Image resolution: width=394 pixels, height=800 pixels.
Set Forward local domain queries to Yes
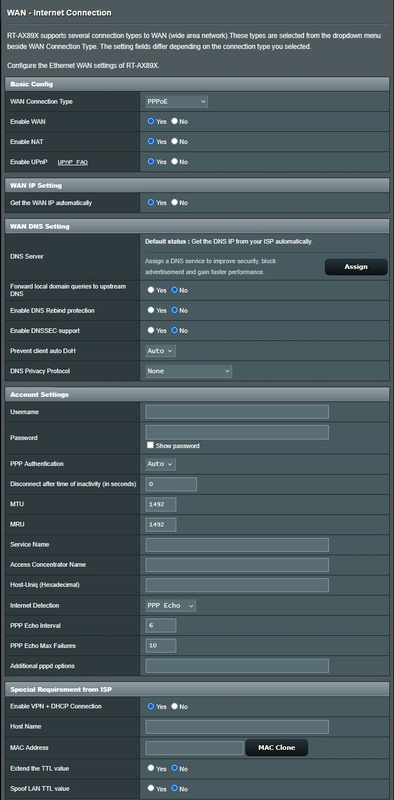151,290
